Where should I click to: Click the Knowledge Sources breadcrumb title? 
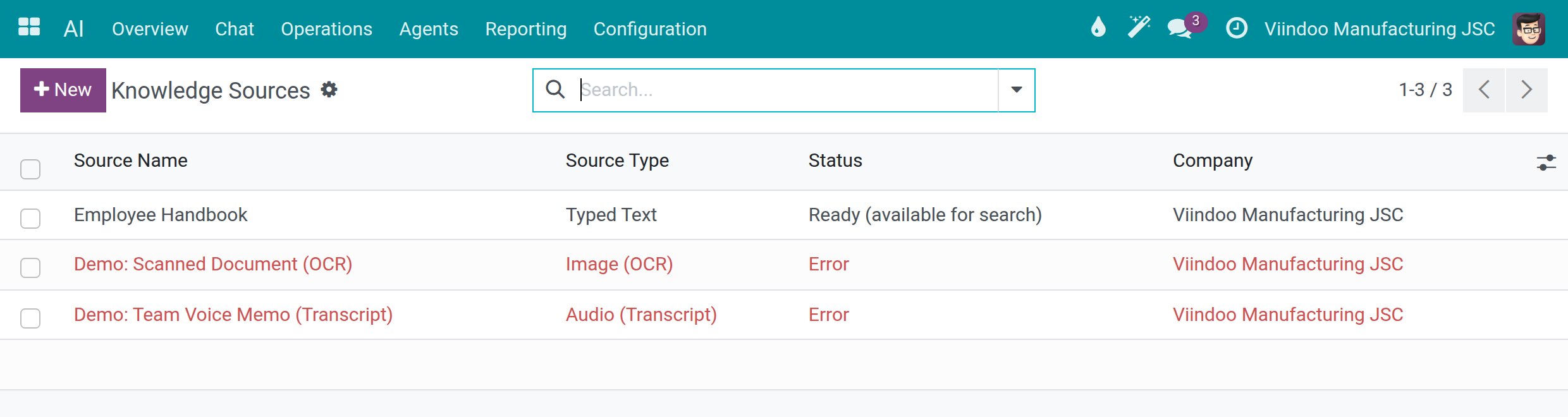tap(211, 90)
